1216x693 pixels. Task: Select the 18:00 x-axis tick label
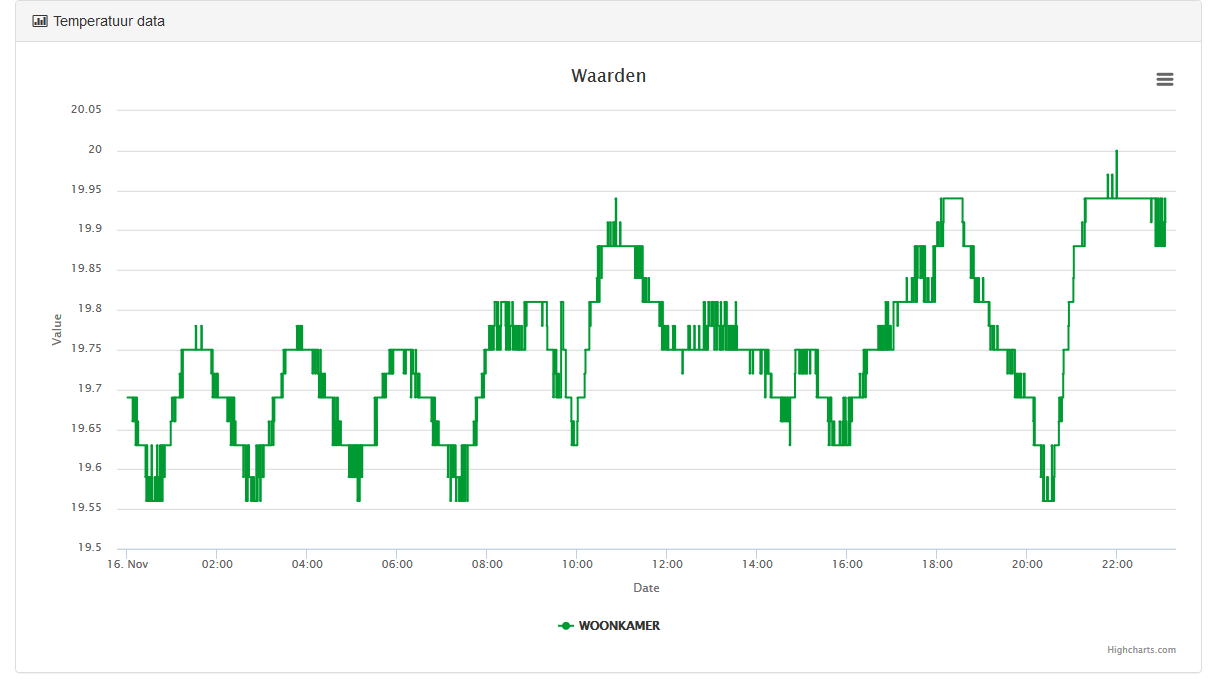click(937, 564)
